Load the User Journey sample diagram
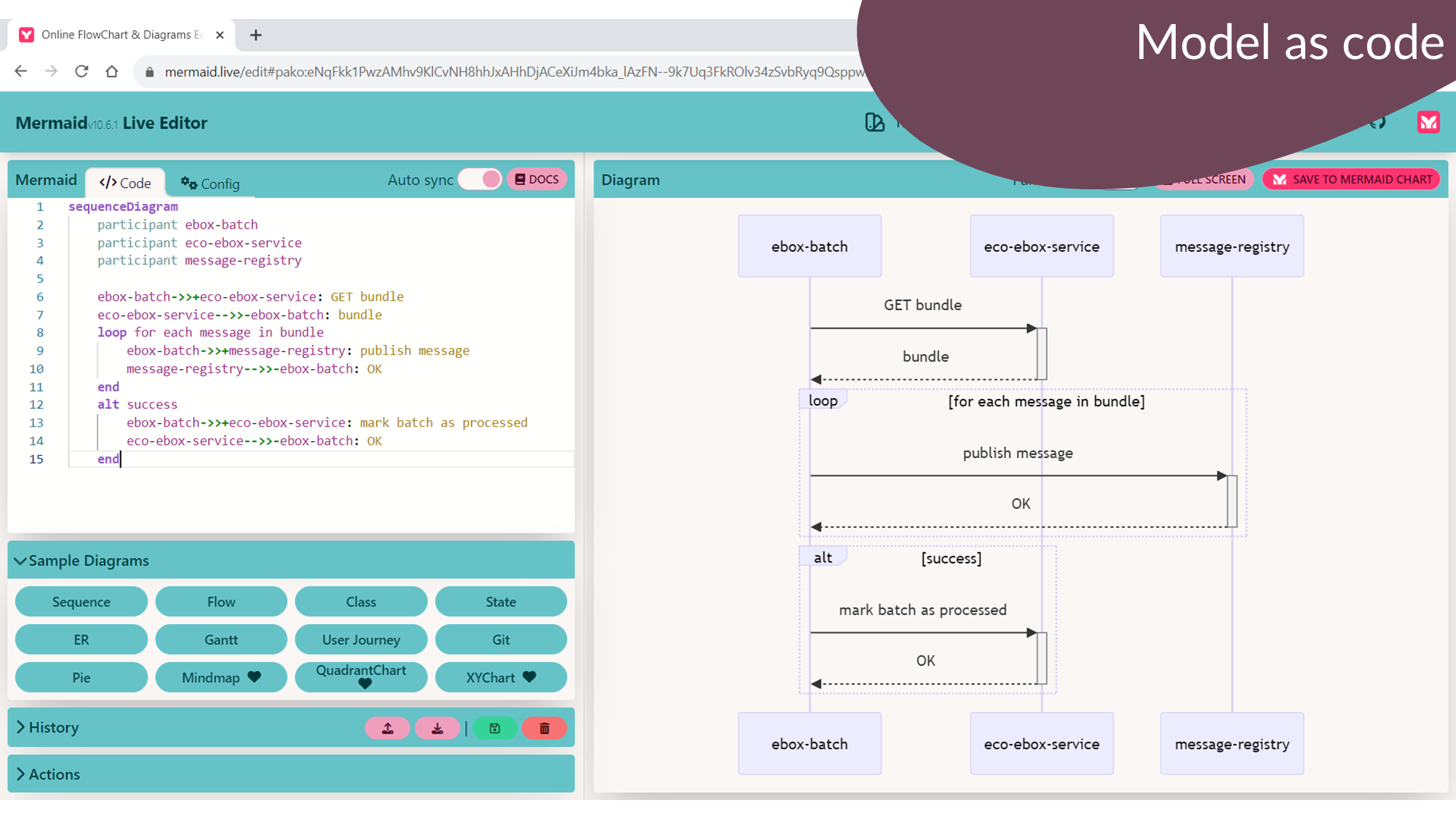 click(x=361, y=640)
